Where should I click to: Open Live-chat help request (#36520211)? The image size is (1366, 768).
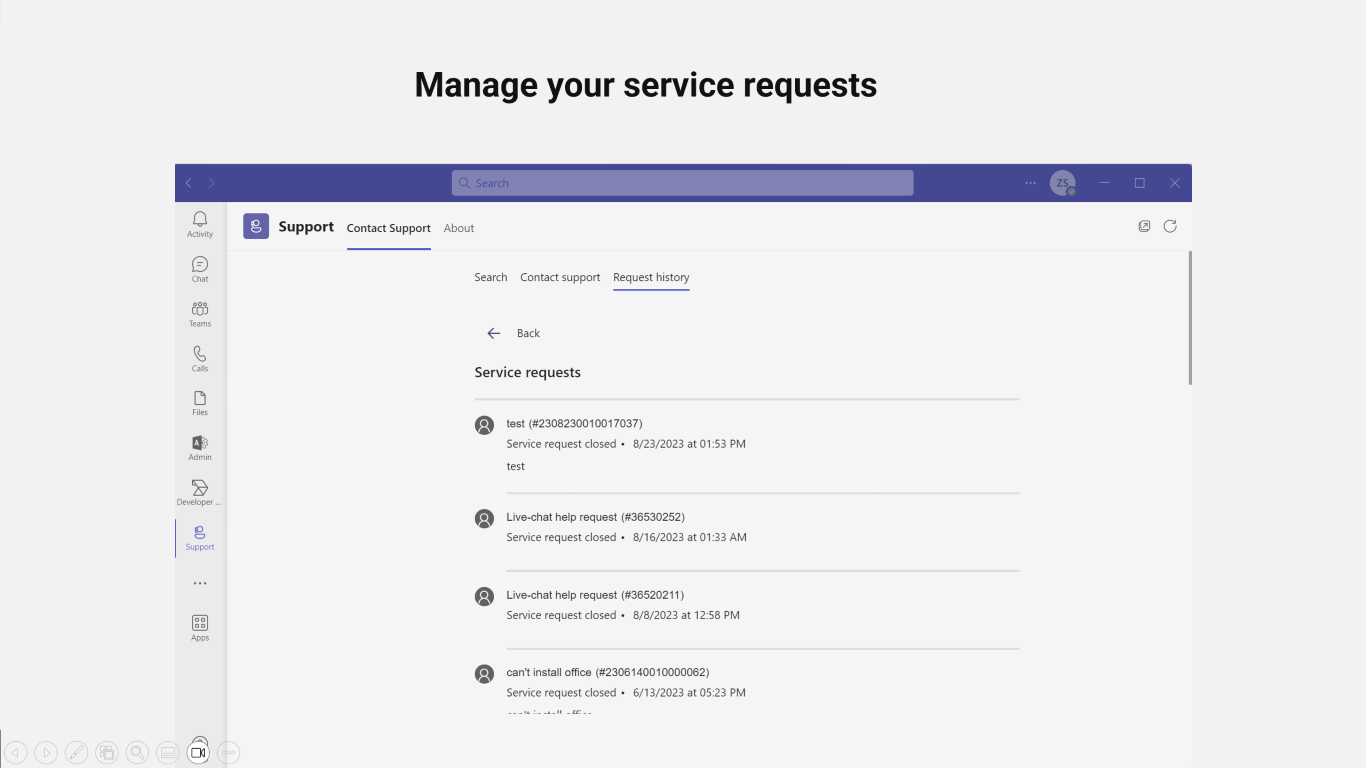coord(595,595)
